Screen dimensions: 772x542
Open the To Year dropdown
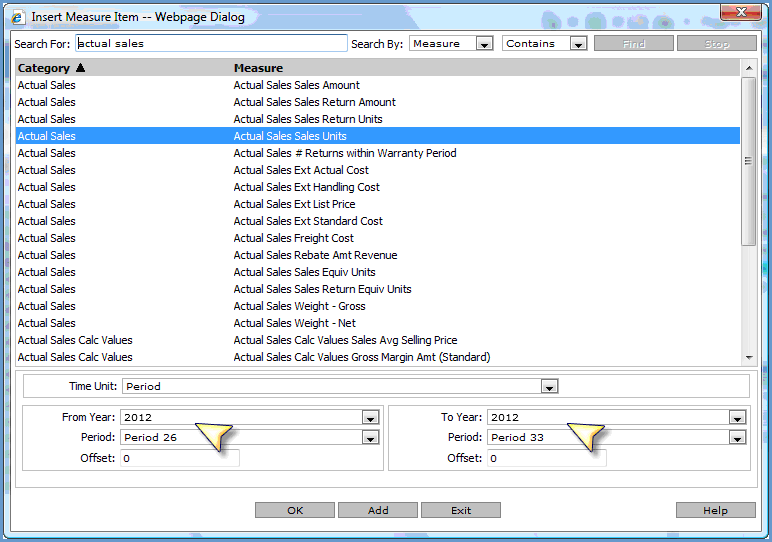pyautogui.click(x=737, y=418)
